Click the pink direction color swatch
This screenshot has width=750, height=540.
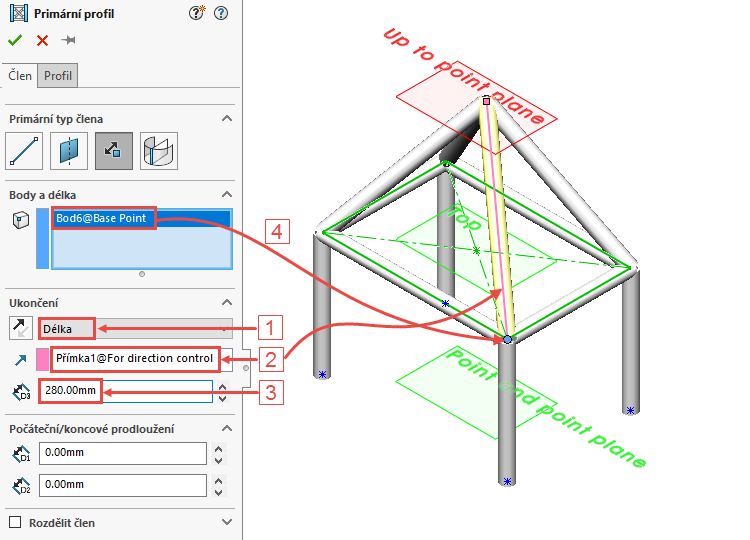(x=42, y=359)
